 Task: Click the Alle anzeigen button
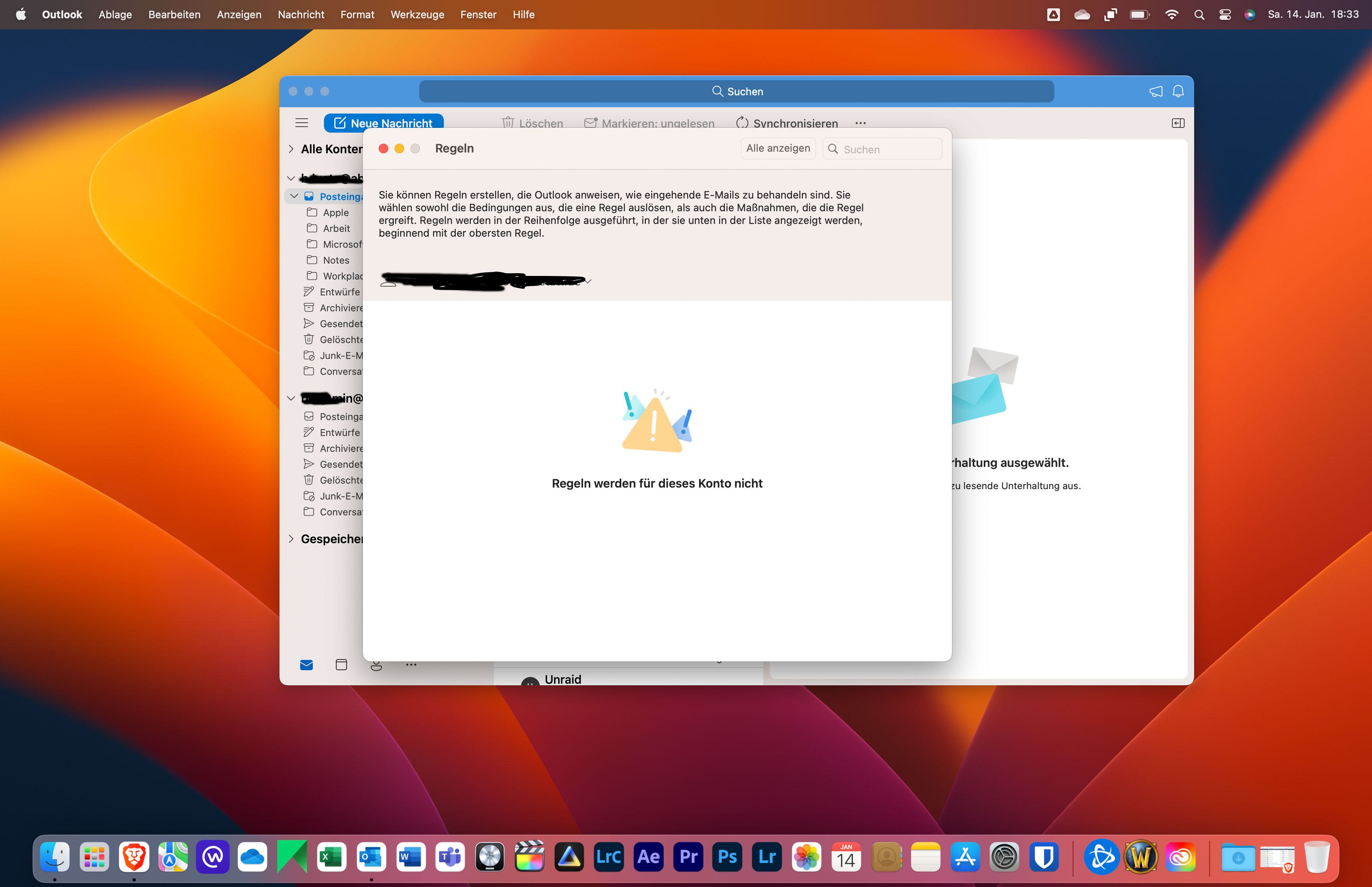coord(778,148)
